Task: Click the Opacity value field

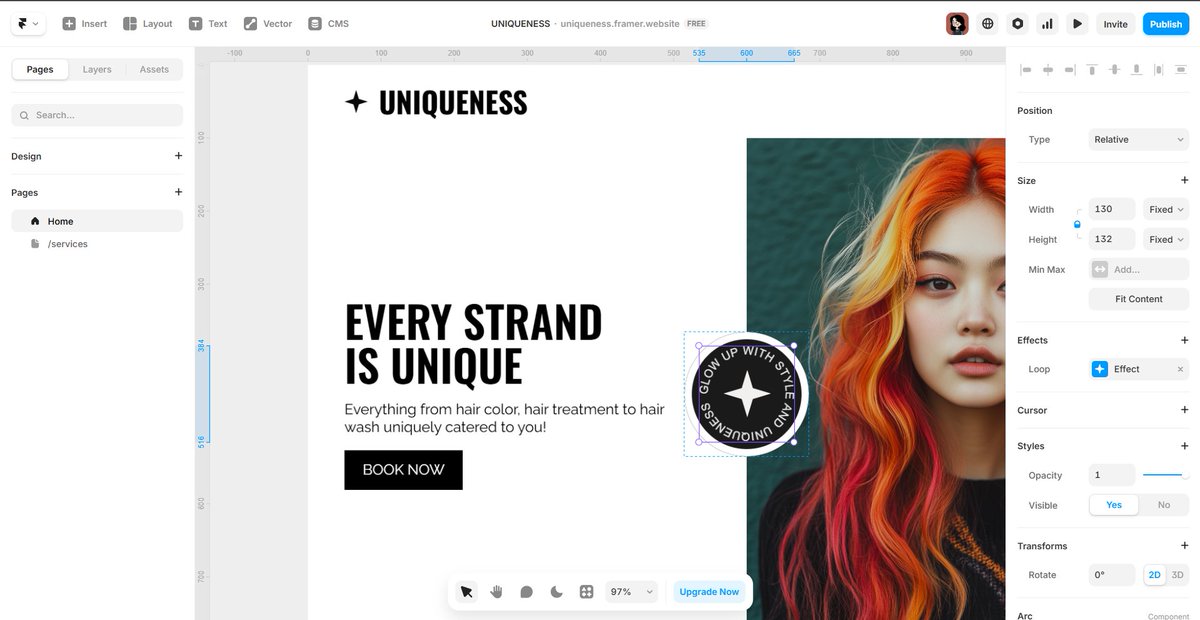Action: pyautogui.click(x=1112, y=475)
